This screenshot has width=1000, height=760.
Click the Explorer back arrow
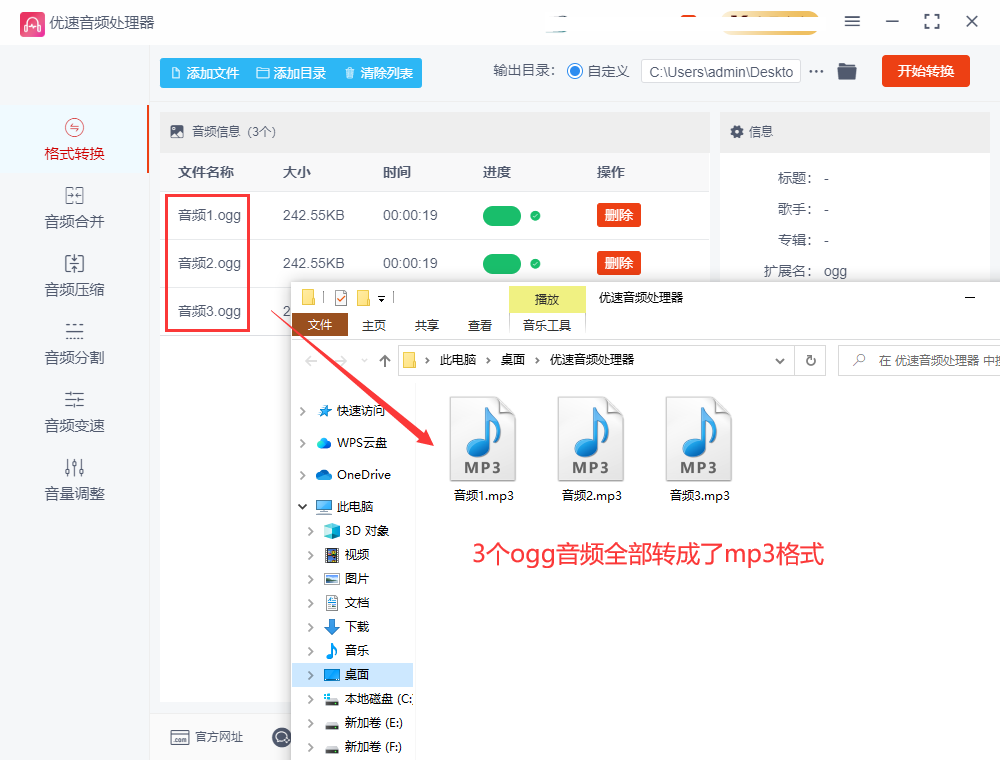(x=311, y=361)
